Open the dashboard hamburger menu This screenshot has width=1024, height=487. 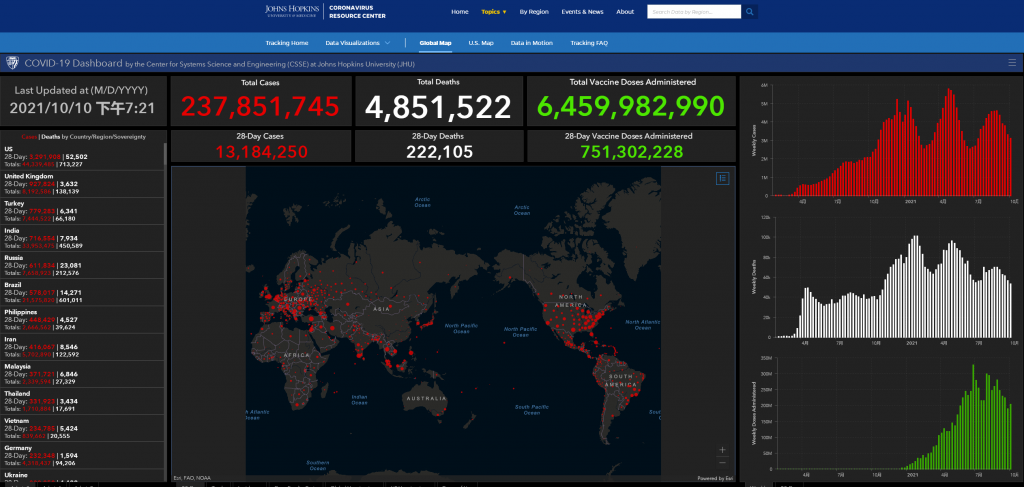(1012, 62)
